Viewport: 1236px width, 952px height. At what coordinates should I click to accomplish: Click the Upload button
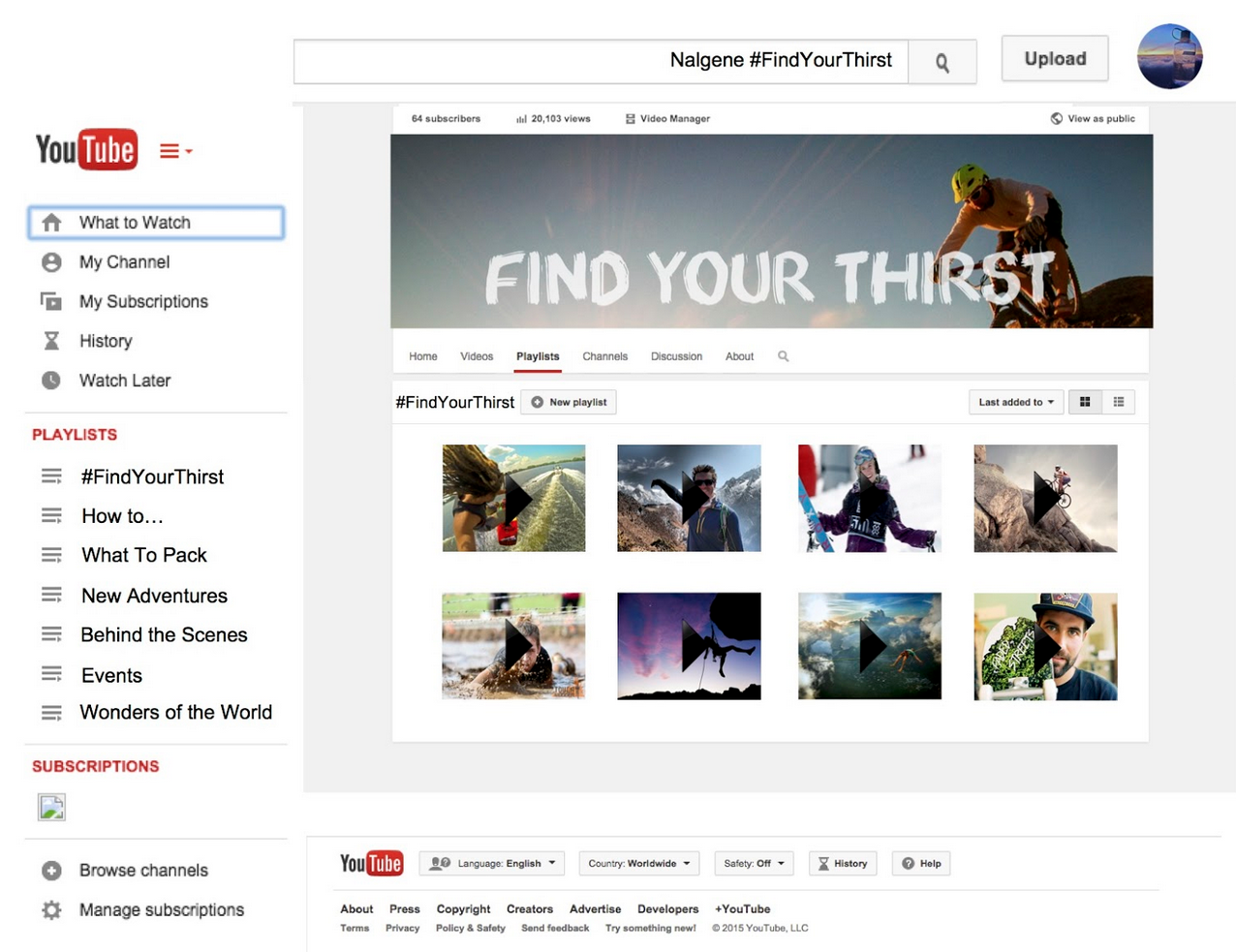[1055, 58]
